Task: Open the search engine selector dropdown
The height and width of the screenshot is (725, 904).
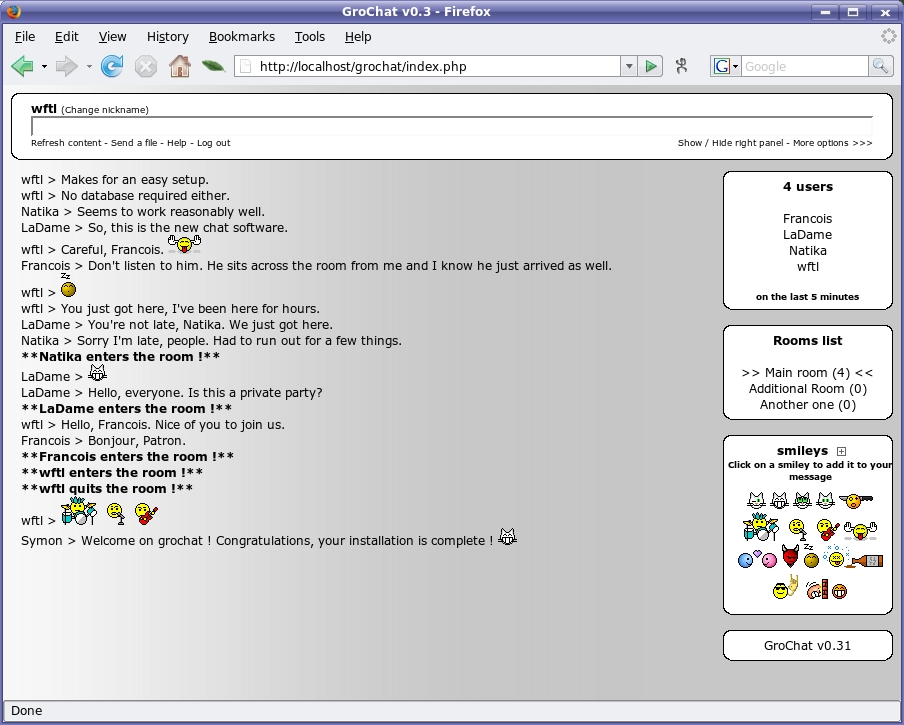Action: [726, 67]
